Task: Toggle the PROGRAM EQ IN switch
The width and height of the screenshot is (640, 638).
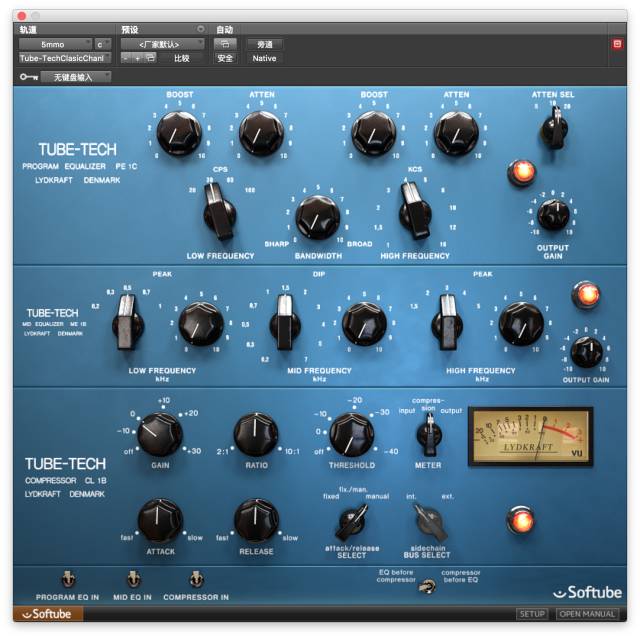Action: tap(68, 579)
